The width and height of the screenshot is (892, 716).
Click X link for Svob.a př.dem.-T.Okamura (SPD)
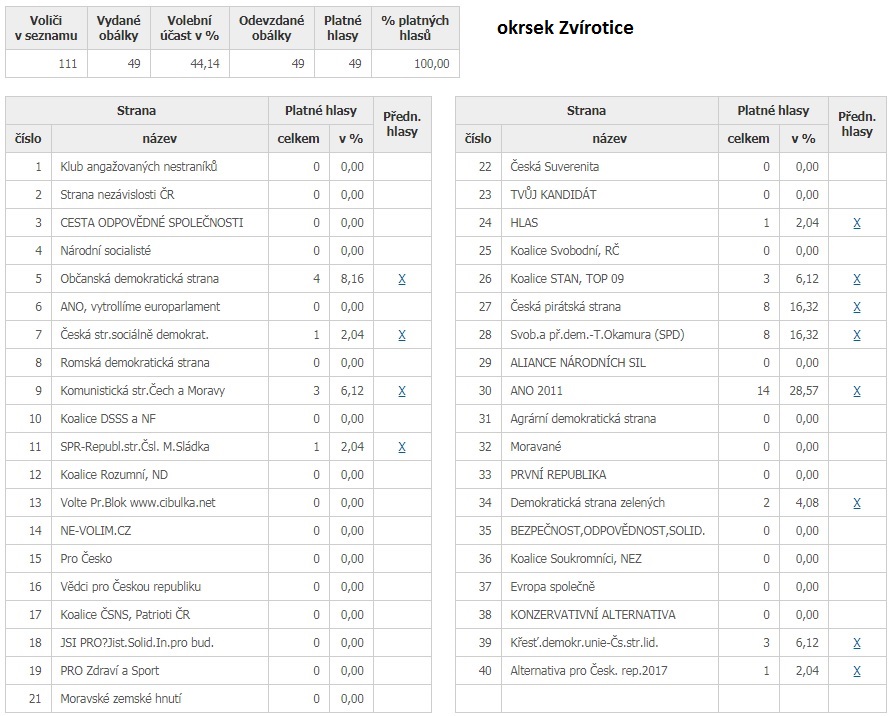(x=857, y=335)
